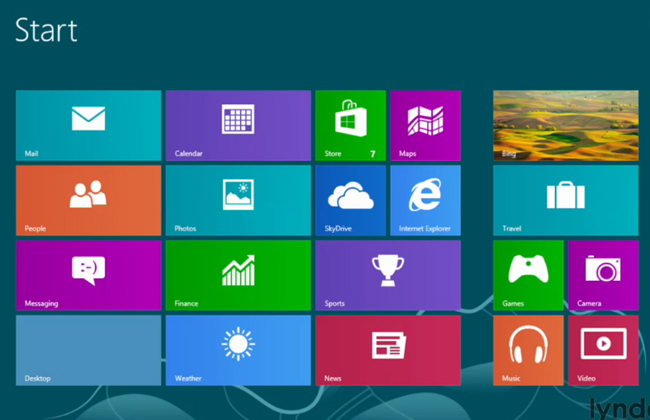Open the Bing landscape photo tile

coord(566,125)
